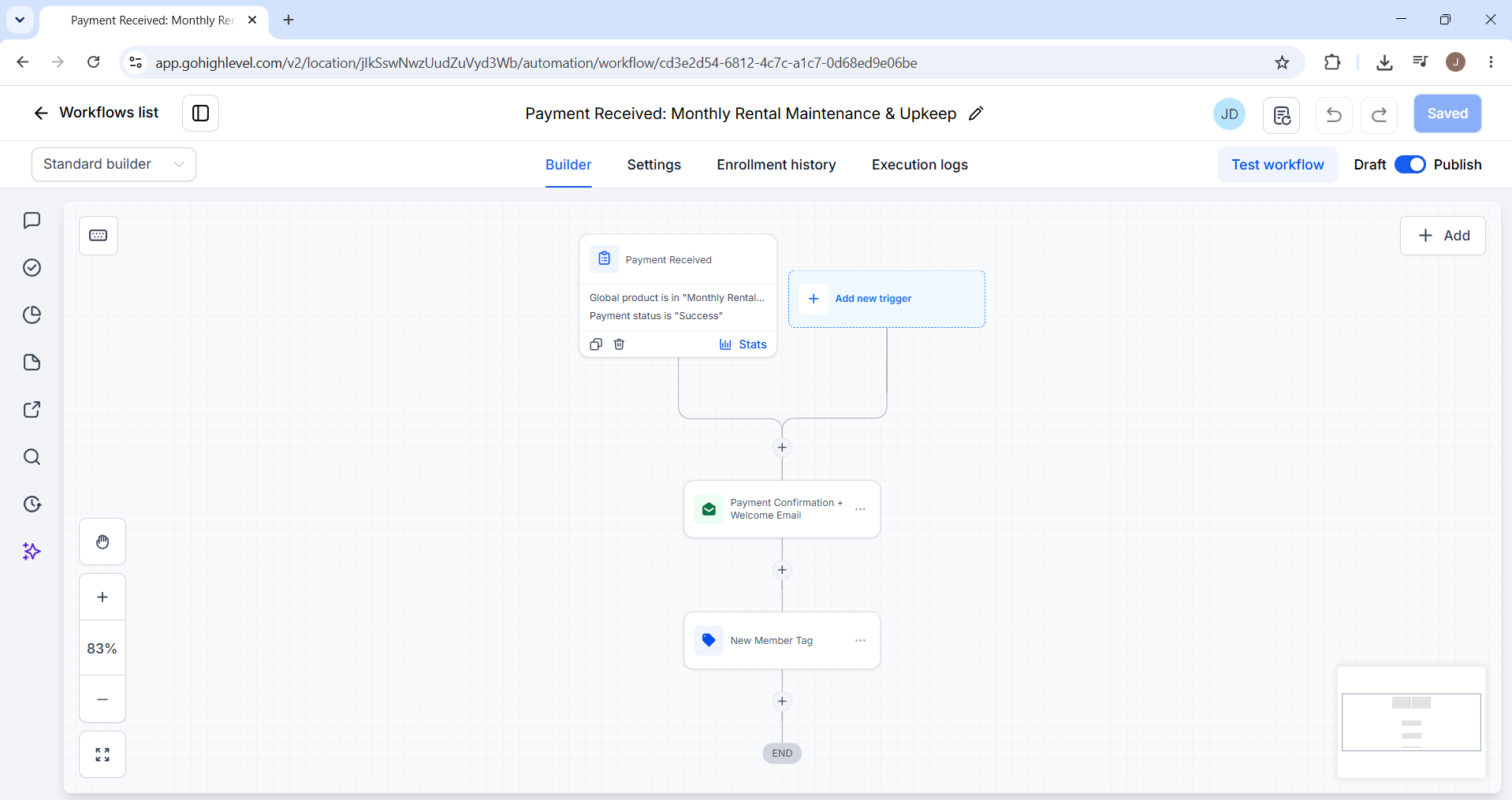Open the Execution logs tab

[919, 165]
